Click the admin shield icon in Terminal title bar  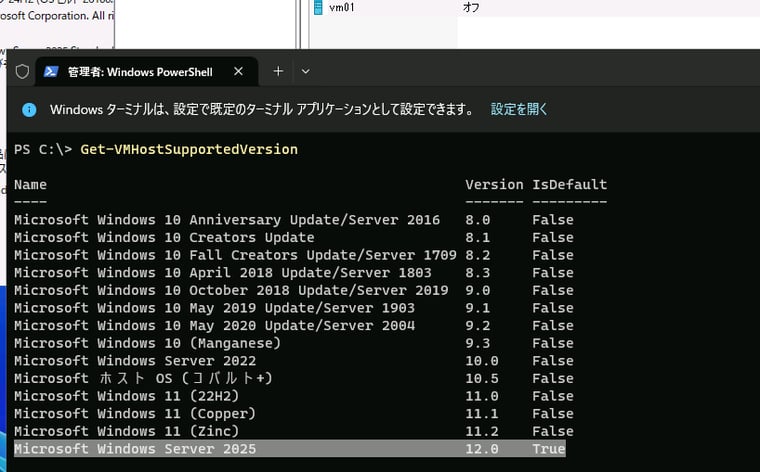pos(22,72)
